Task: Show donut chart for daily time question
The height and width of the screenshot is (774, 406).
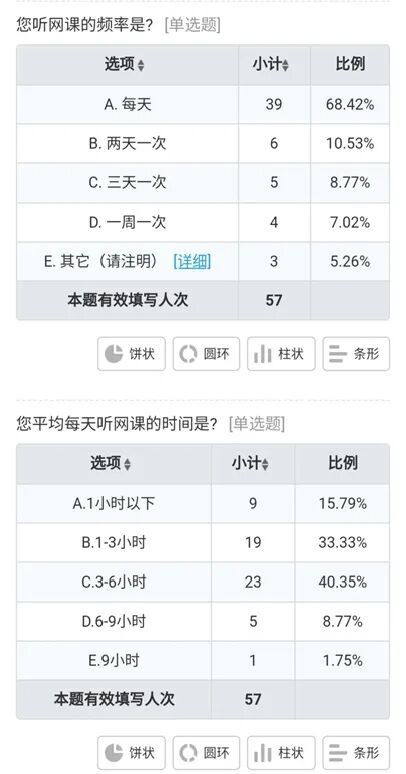Action: click(206, 752)
